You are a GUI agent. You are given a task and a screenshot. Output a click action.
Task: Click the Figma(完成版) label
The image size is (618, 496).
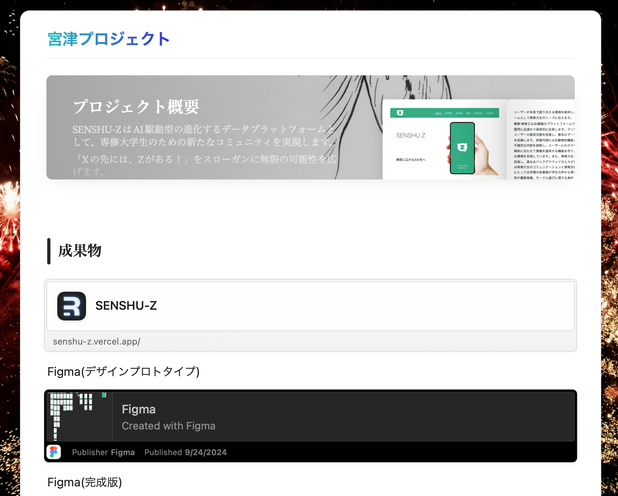tap(85, 483)
